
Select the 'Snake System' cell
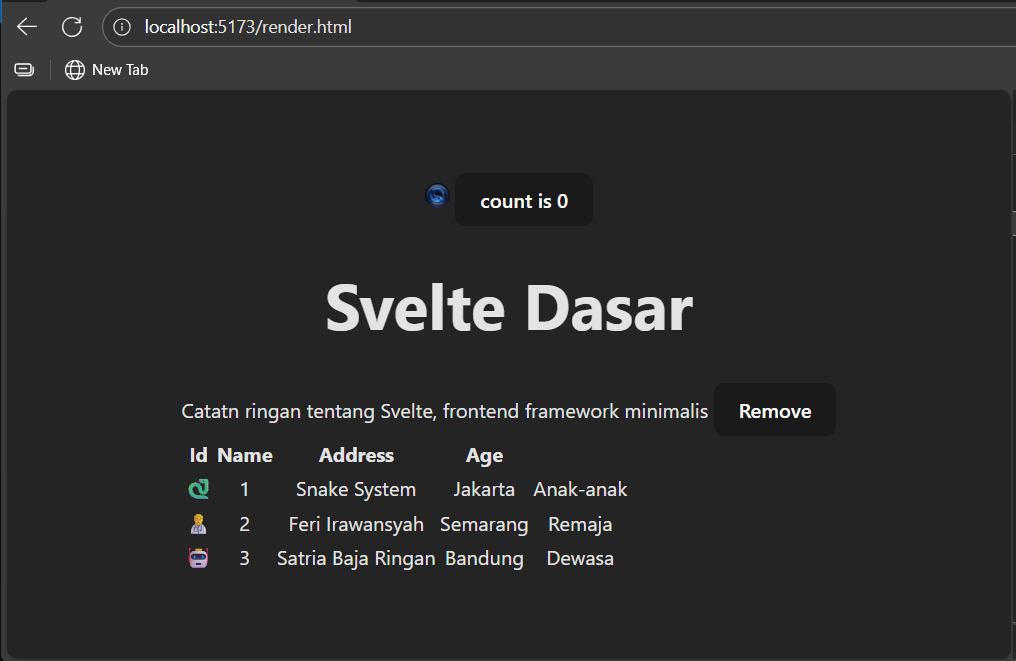356,489
